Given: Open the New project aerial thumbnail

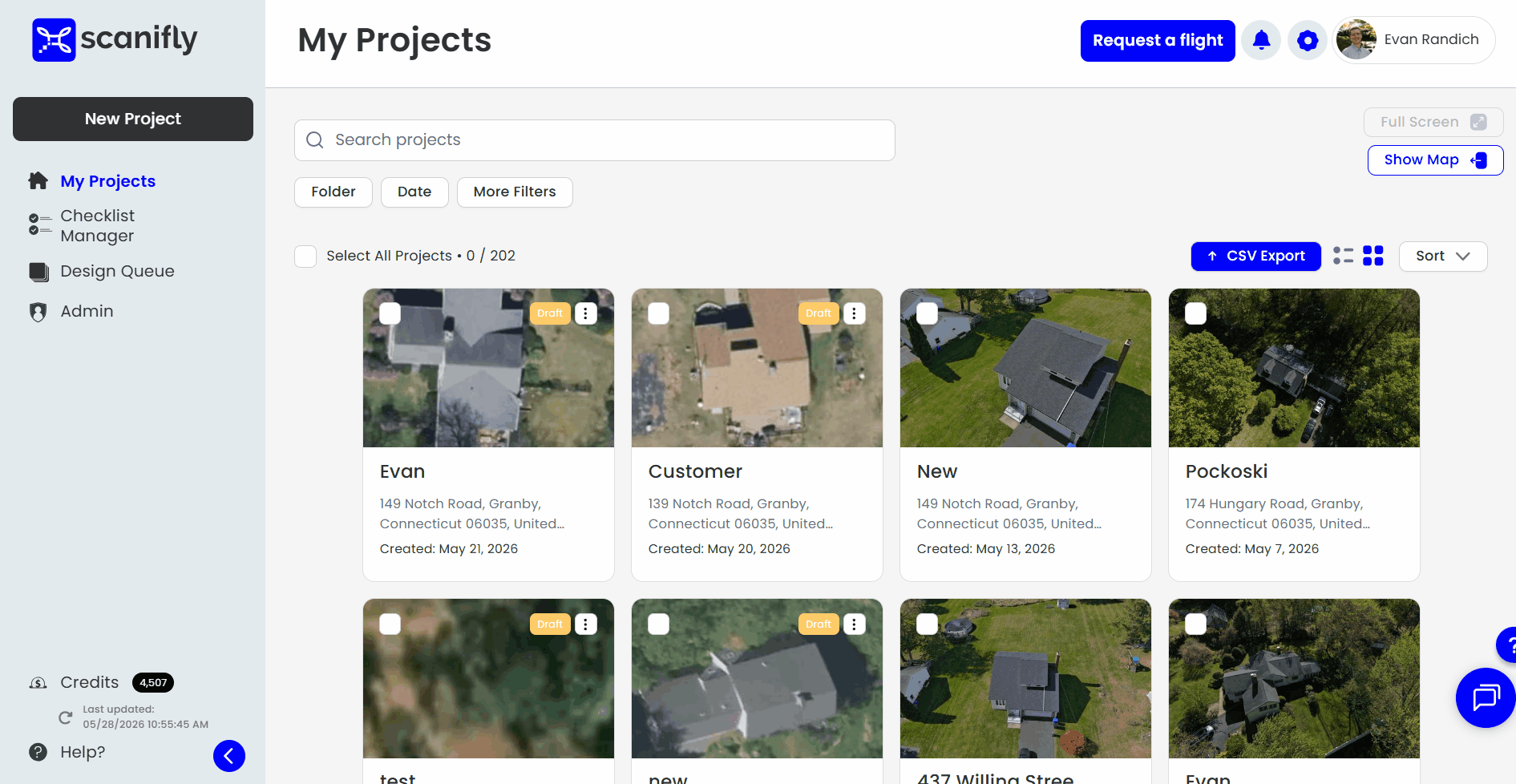Looking at the screenshot, I should tap(1025, 368).
